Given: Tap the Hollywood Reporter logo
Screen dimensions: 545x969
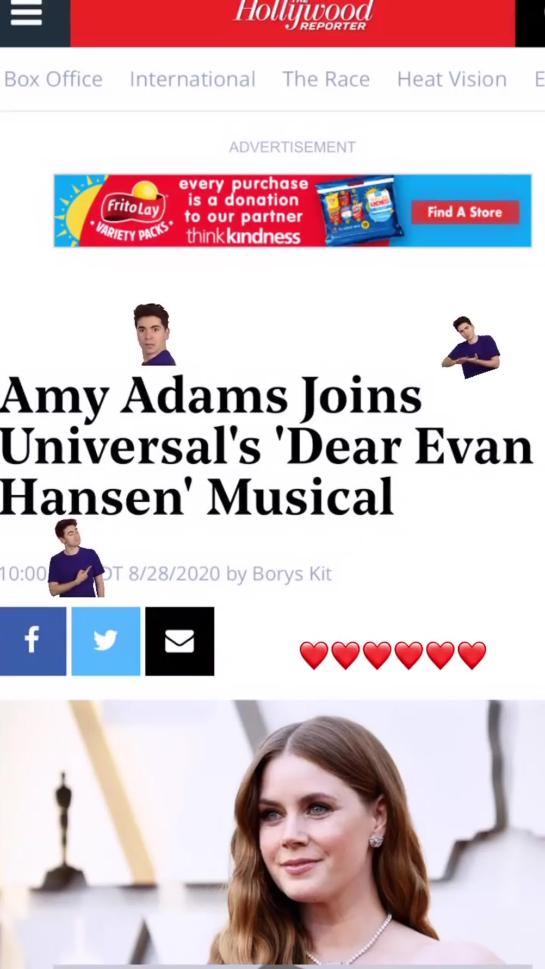Looking at the screenshot, I should click(304, 15).
